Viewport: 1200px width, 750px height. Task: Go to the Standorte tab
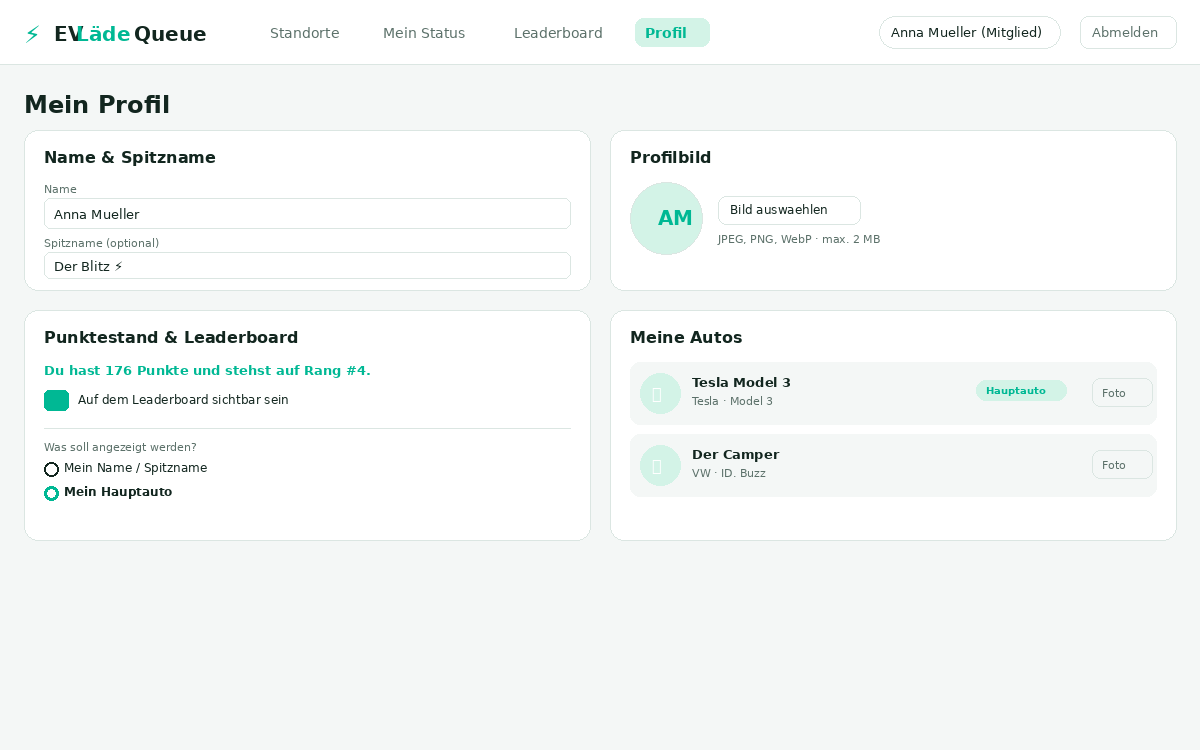305,33
